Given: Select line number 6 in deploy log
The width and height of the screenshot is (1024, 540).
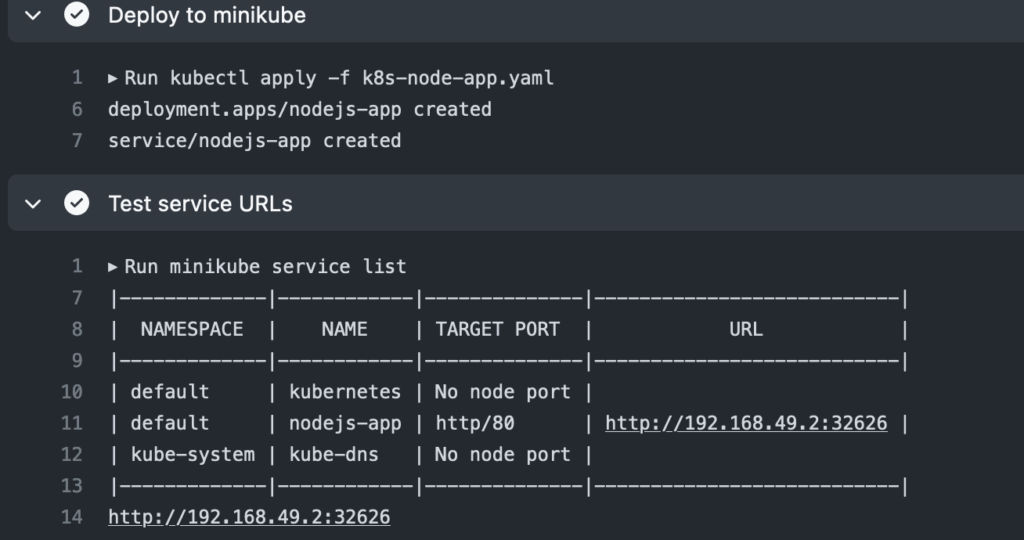Looking at the screenshot, I should (77, 110).
